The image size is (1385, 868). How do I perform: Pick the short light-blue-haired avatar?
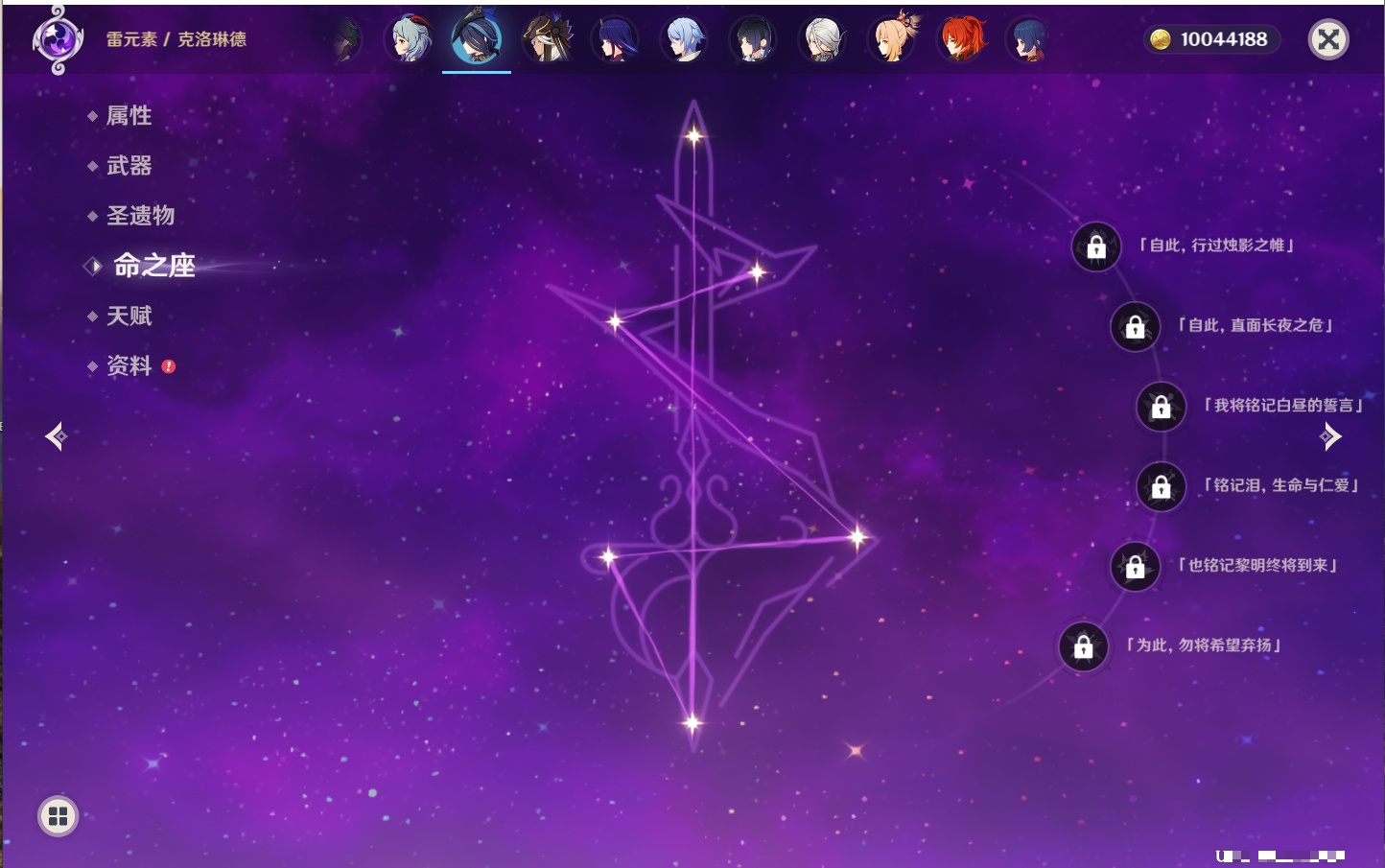pos(685,40)
